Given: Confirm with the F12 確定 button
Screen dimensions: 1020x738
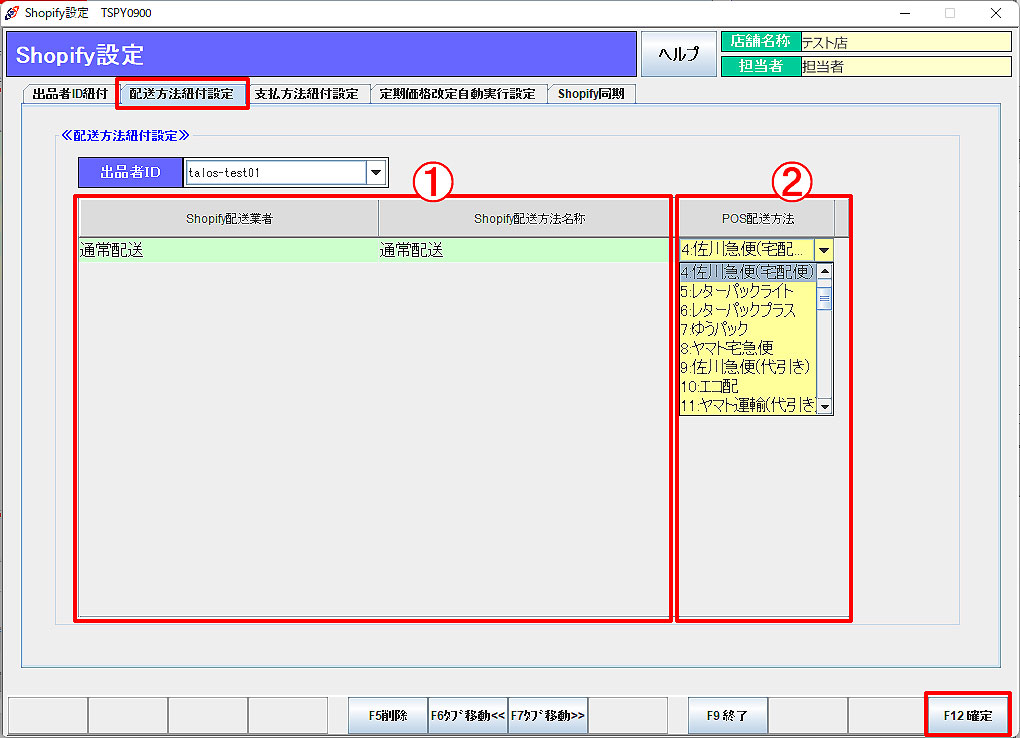Looking at the screenshot, I should [x=968, y=715].
